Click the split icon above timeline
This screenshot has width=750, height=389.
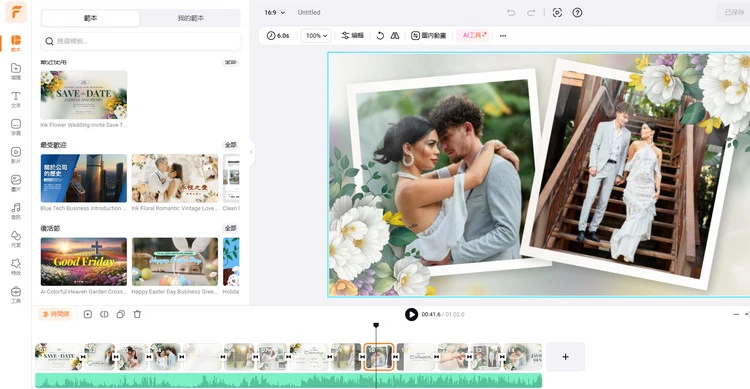click(x=104, y=314)
